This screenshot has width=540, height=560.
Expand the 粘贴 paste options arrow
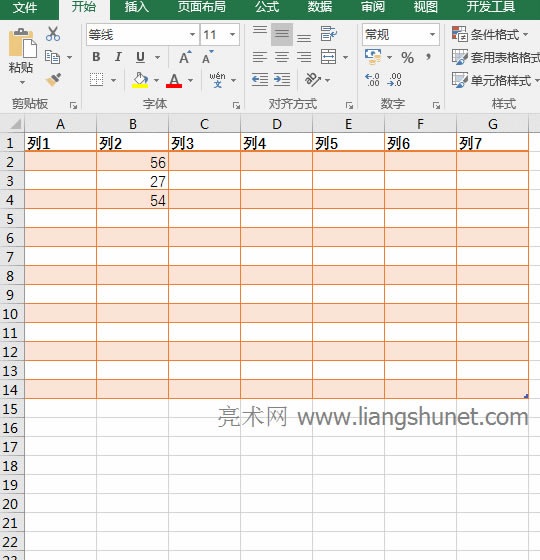22,82
